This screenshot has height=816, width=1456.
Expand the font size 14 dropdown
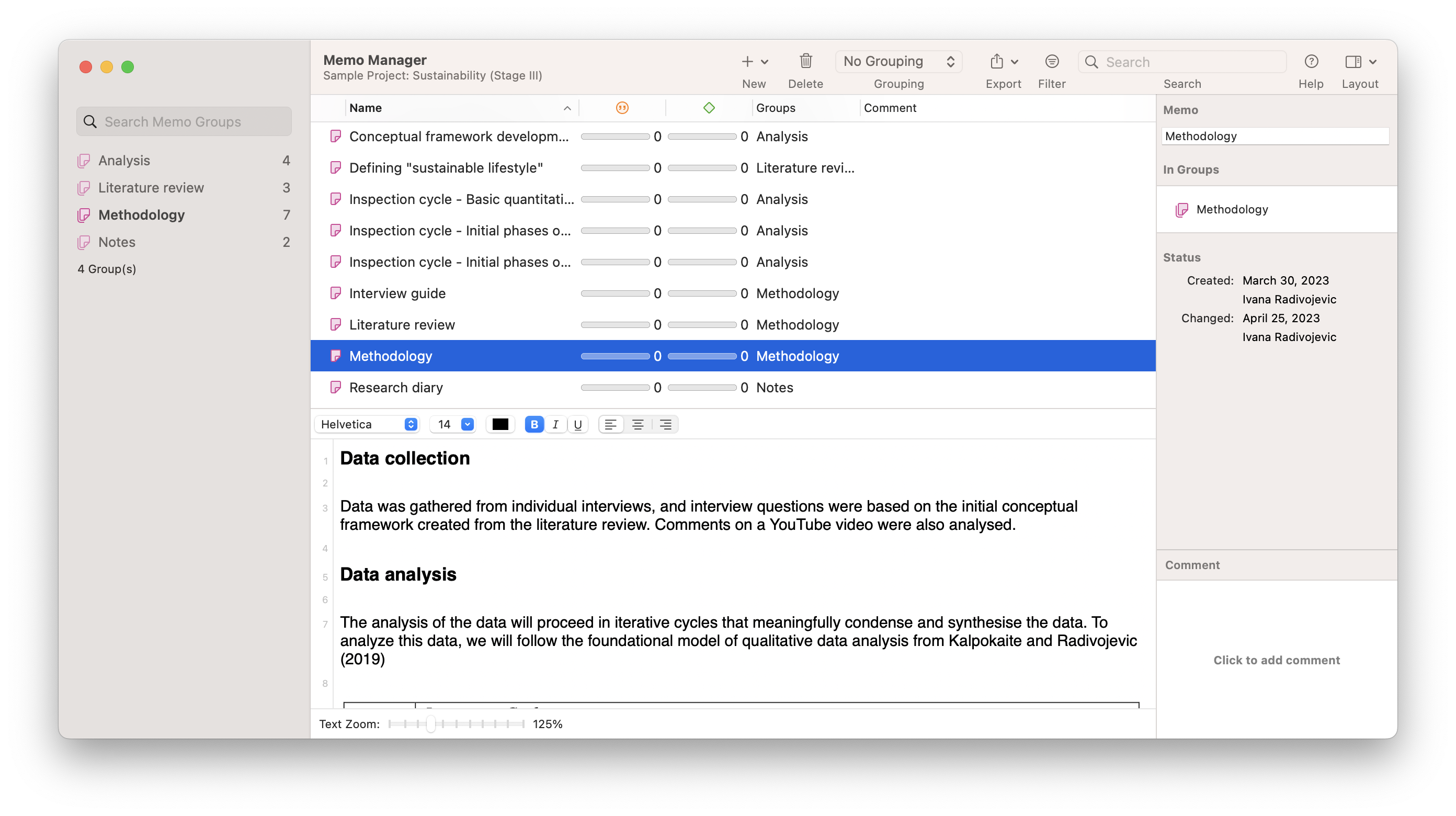pos(467,424)
